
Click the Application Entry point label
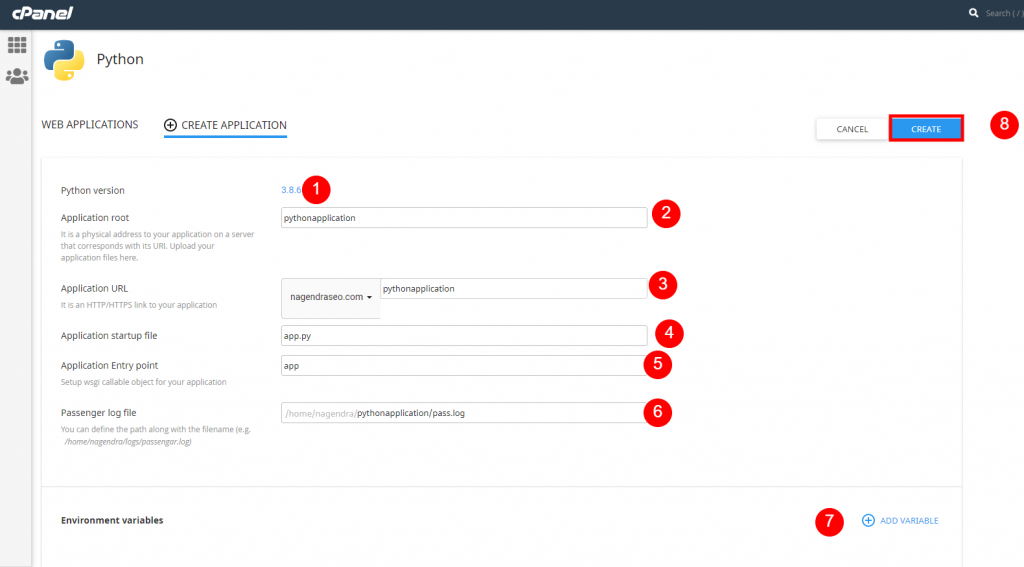coord(109,366)
